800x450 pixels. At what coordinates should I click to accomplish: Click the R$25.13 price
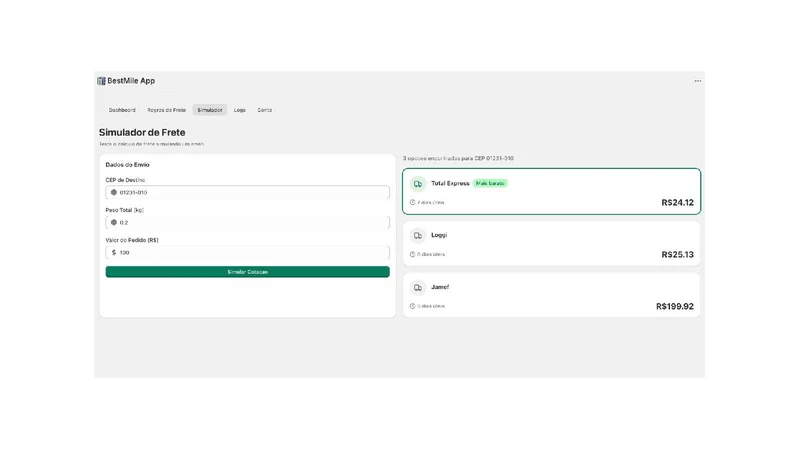[678, 255]
